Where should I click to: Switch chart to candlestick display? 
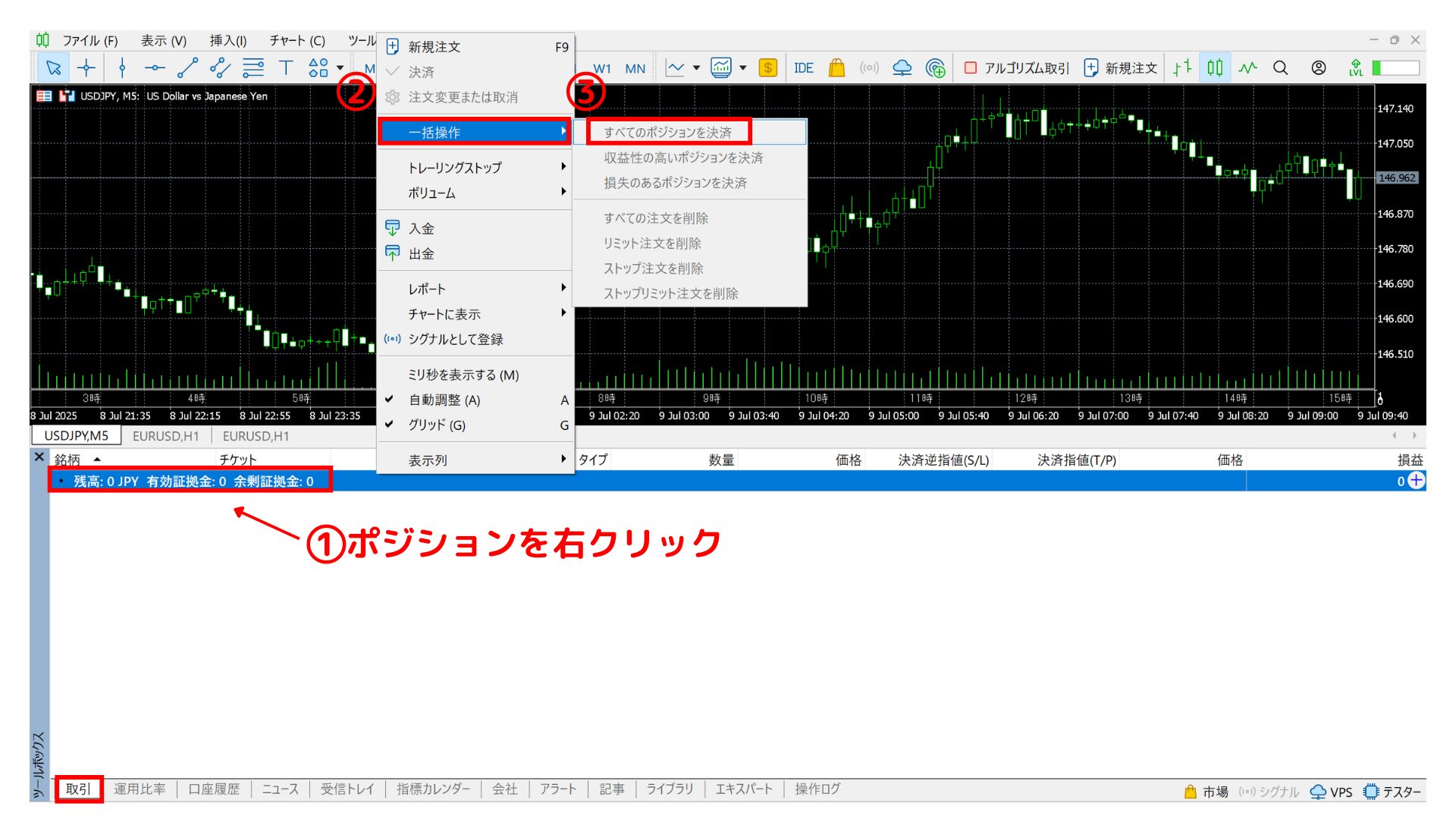point(1214,67)
